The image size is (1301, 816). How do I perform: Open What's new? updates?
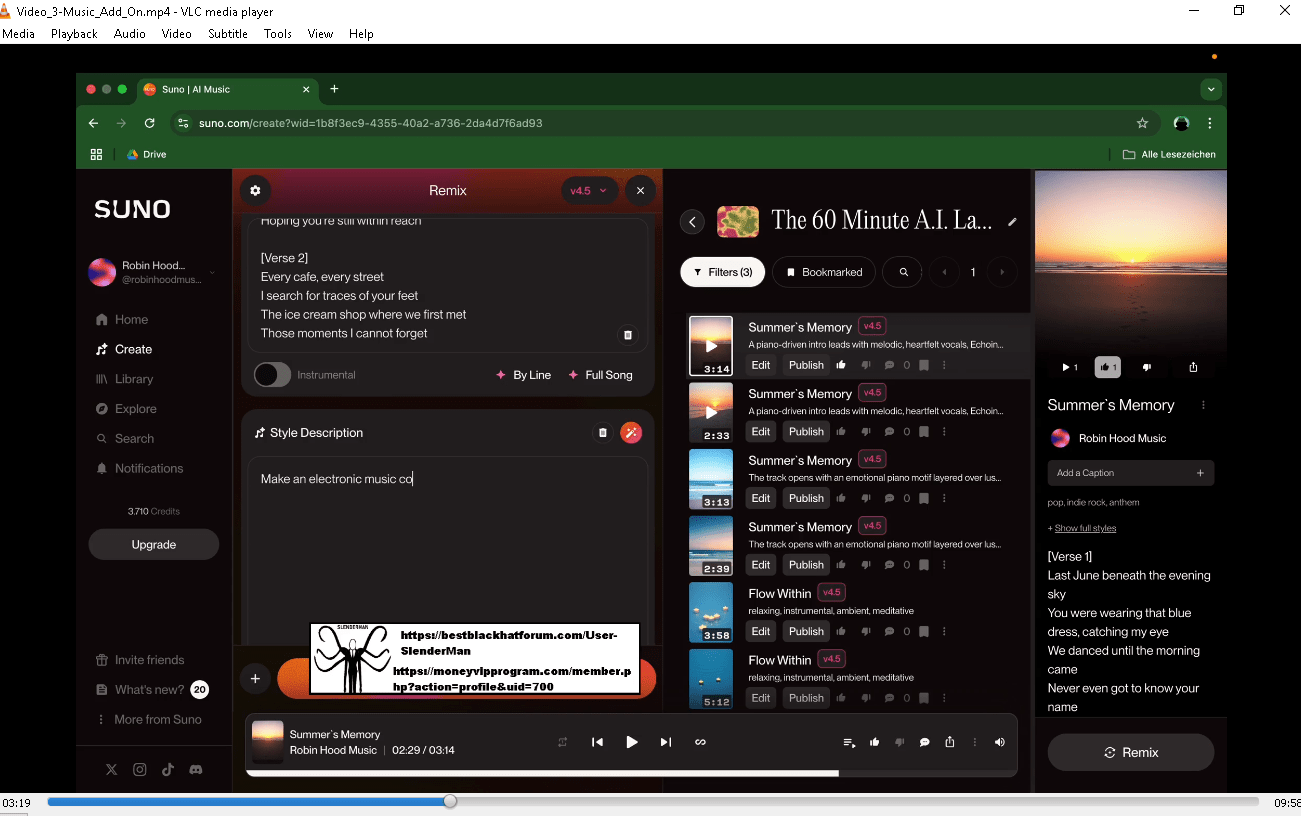(x=151, y=690)
